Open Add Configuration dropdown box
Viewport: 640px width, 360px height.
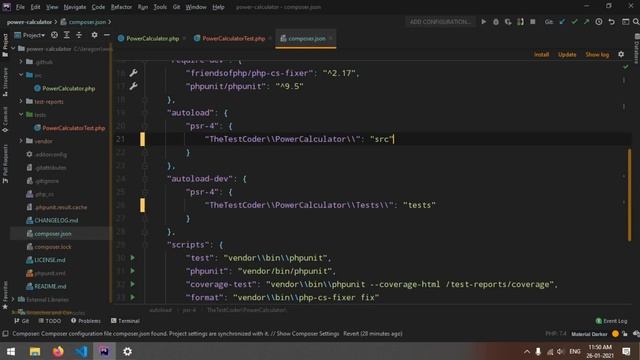point(440,22)
